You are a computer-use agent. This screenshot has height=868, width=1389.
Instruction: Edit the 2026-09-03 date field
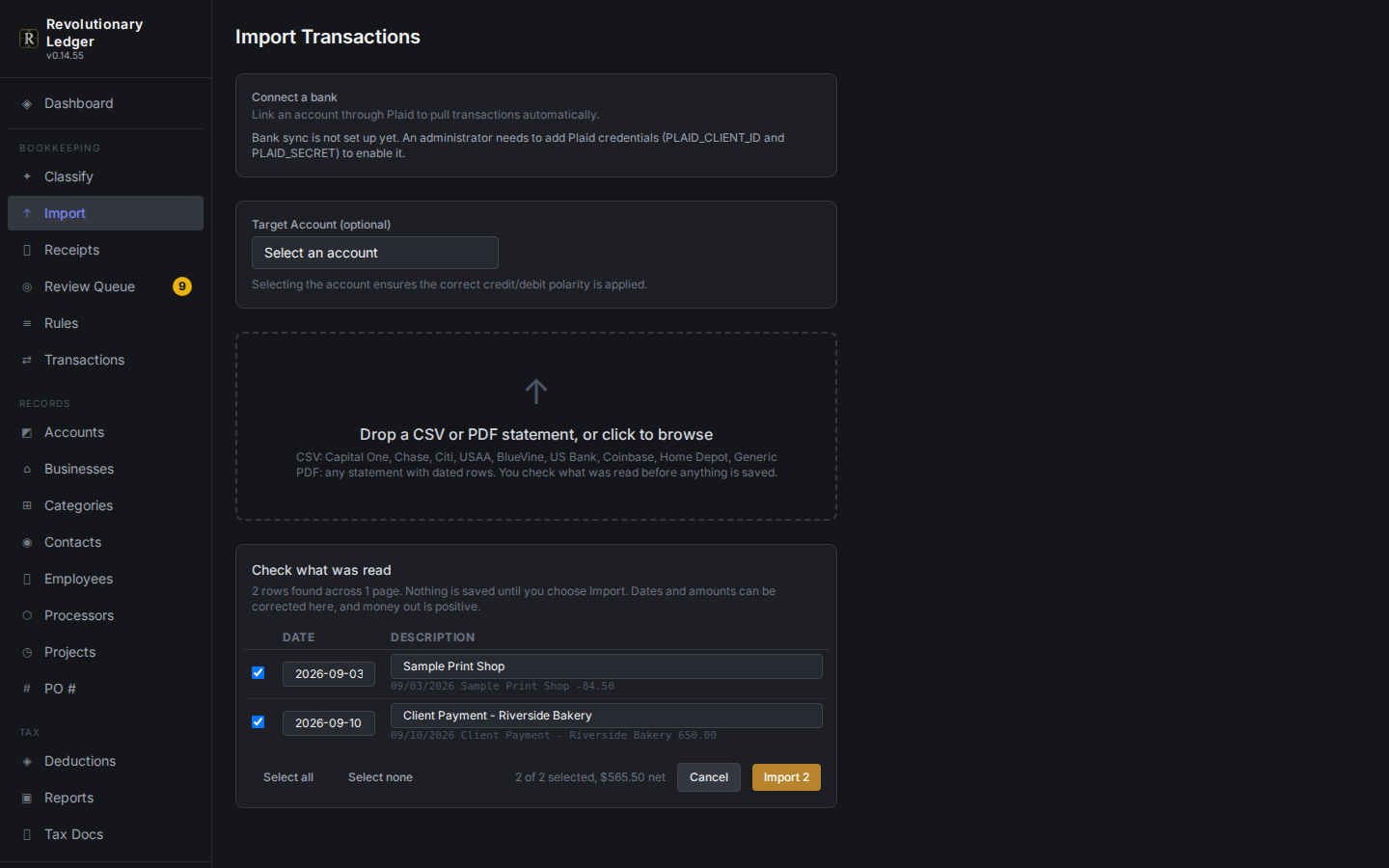pyautogui.click(x=329, y=674)
